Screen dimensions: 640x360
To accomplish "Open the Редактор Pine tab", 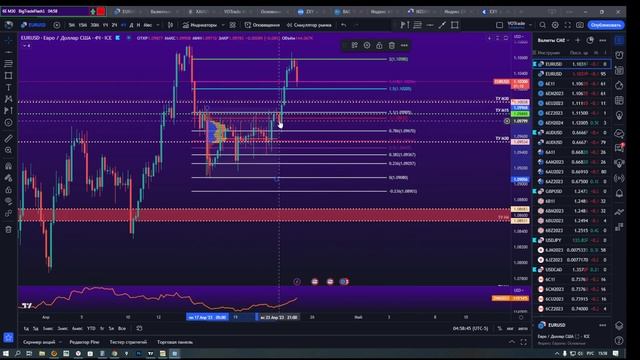I will [84, 342].
